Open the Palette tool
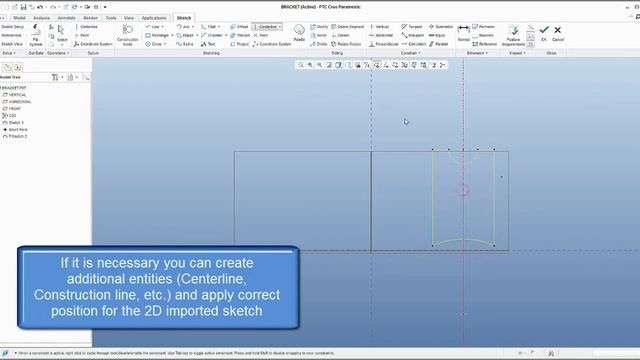The height and width of the screenshot is (360, 640). click(x=299, y=32)
